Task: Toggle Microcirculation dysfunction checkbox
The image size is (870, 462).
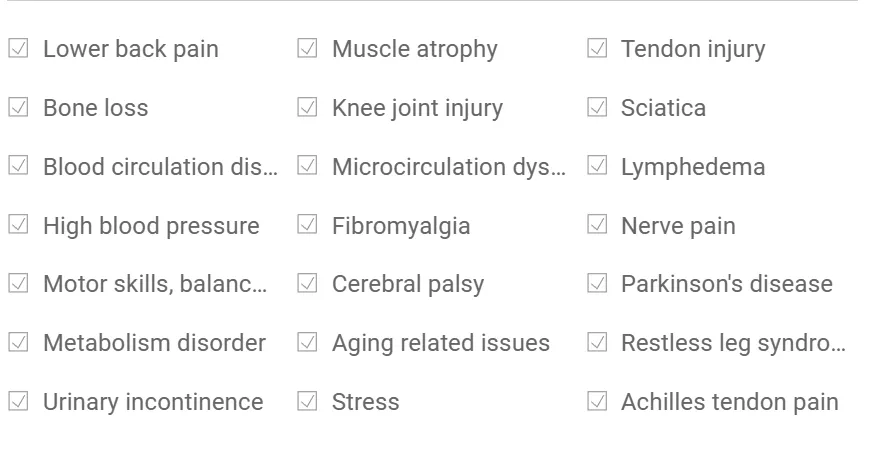Action: (x=307, y=166)
